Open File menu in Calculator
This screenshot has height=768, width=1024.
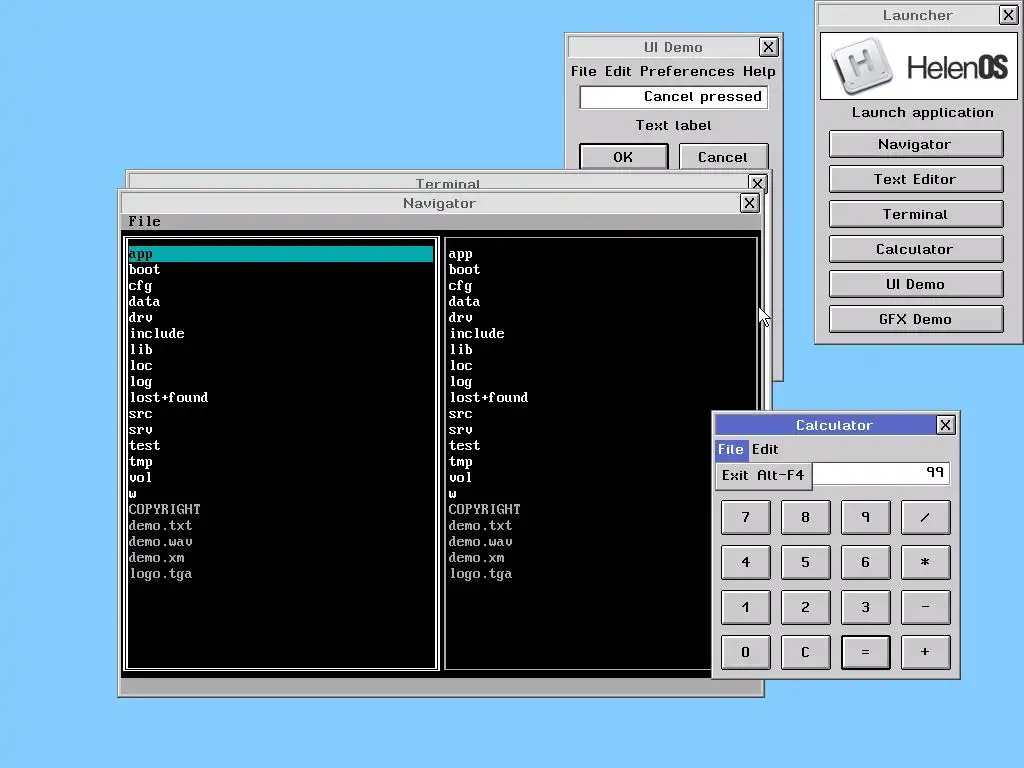click(x=731, y=449)
